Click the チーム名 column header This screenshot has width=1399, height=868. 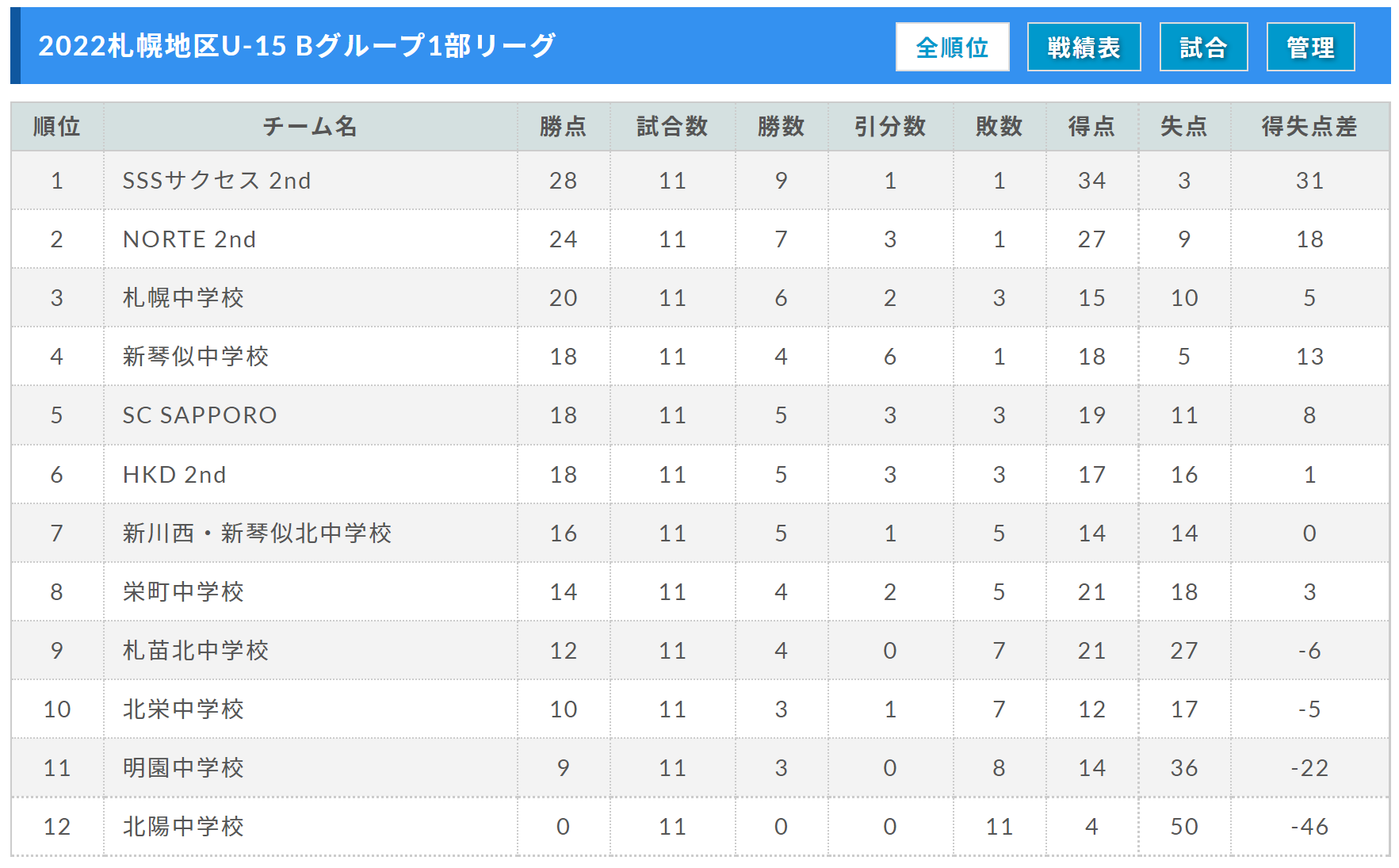(310, 127)
